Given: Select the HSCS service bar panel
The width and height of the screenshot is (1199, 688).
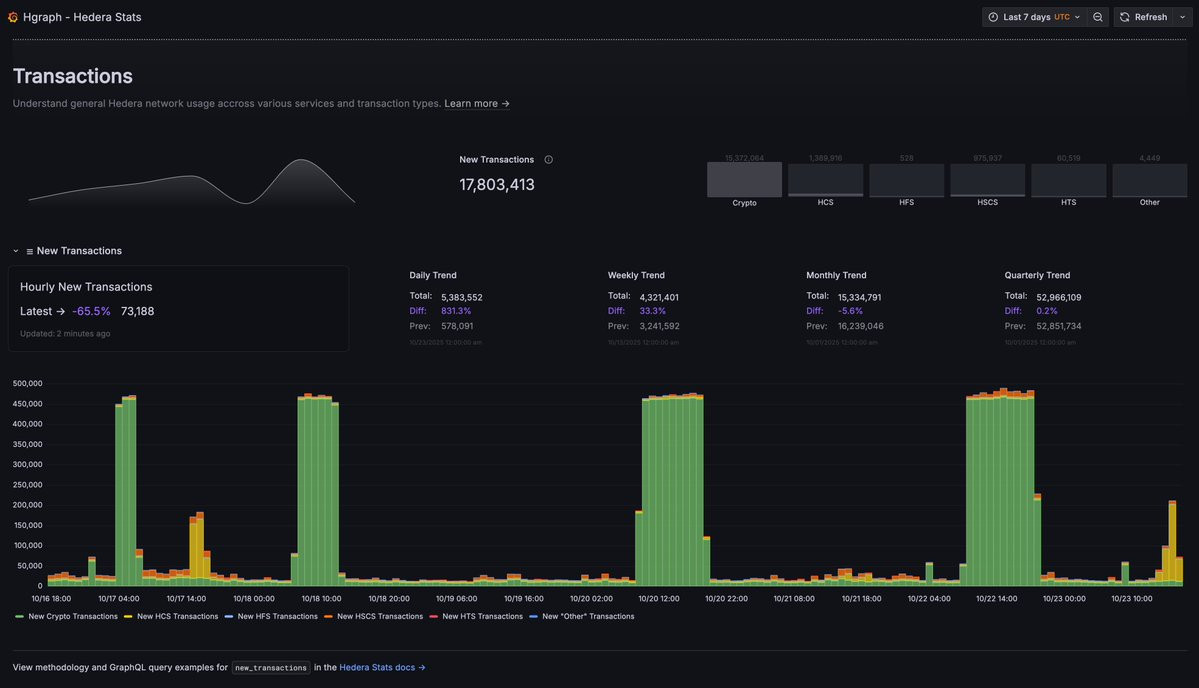Looking at the screenshot, I should (987, 180).
